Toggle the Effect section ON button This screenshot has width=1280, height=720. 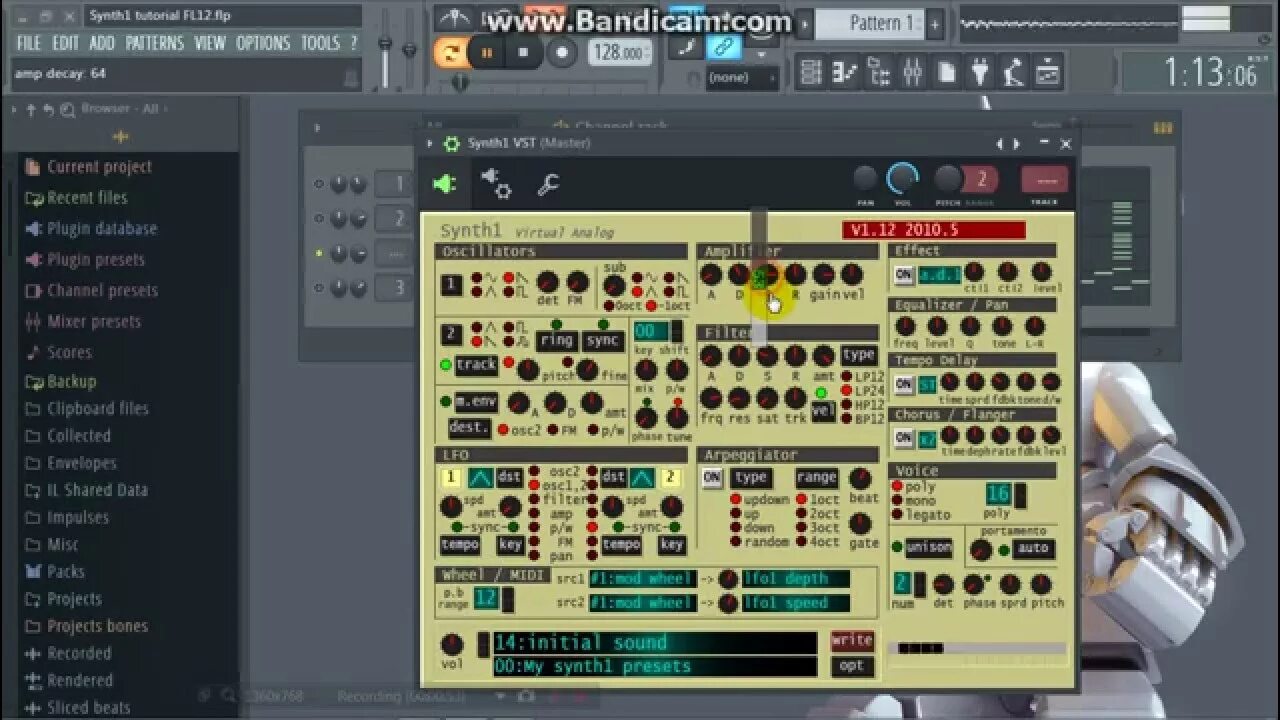pos(904,275)
